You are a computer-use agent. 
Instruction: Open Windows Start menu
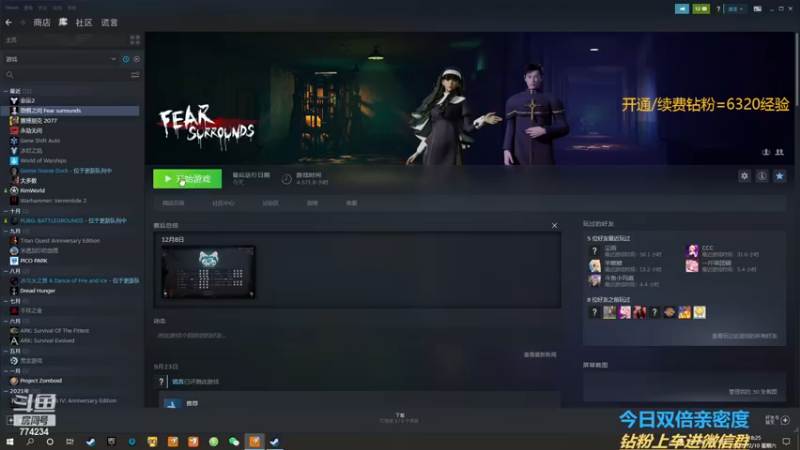point(10,442)
